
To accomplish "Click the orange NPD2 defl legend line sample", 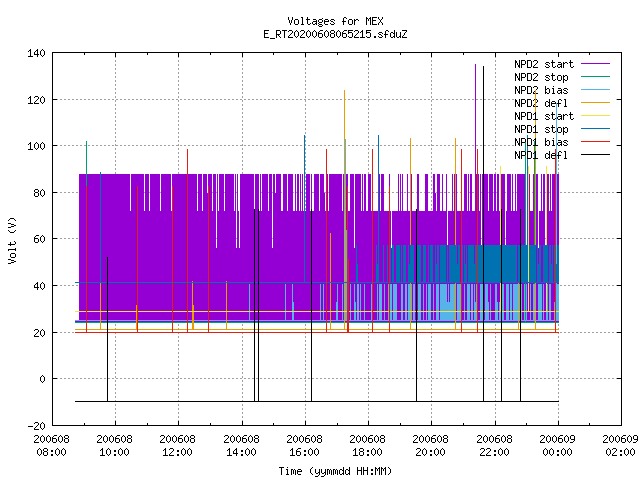I will point(595,102).
